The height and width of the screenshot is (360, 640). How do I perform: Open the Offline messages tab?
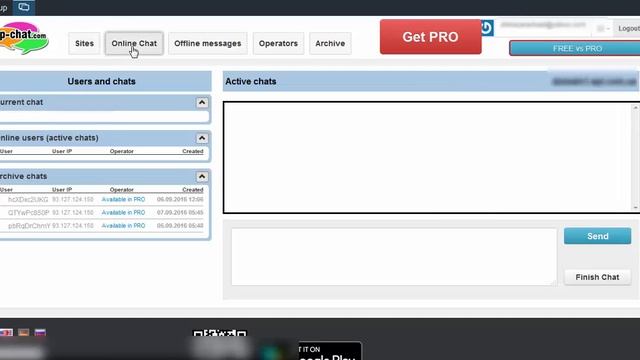coord(208,43)
